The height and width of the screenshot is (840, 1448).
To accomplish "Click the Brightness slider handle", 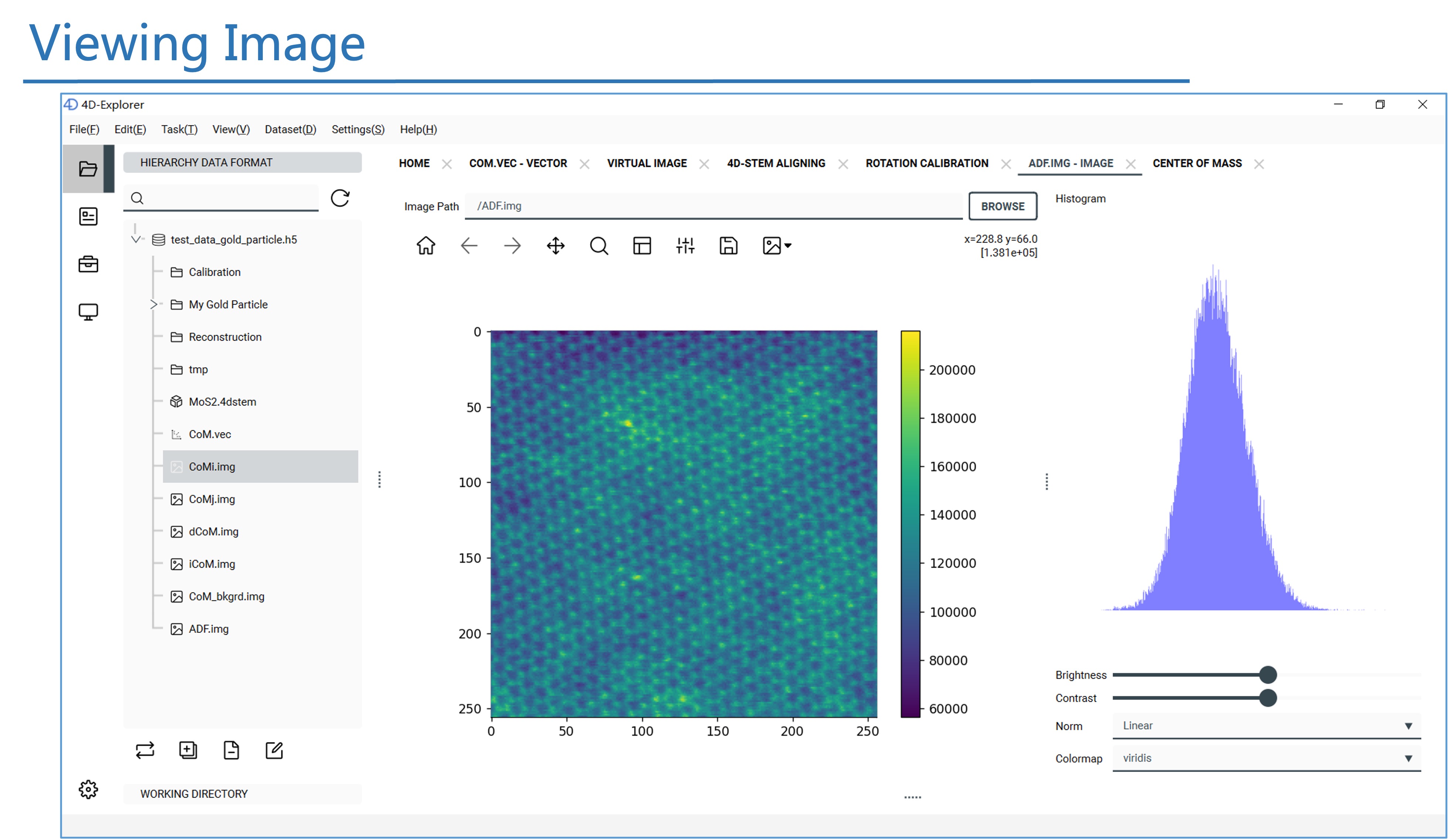I will pyautogui.click(x=1268, y=674).
